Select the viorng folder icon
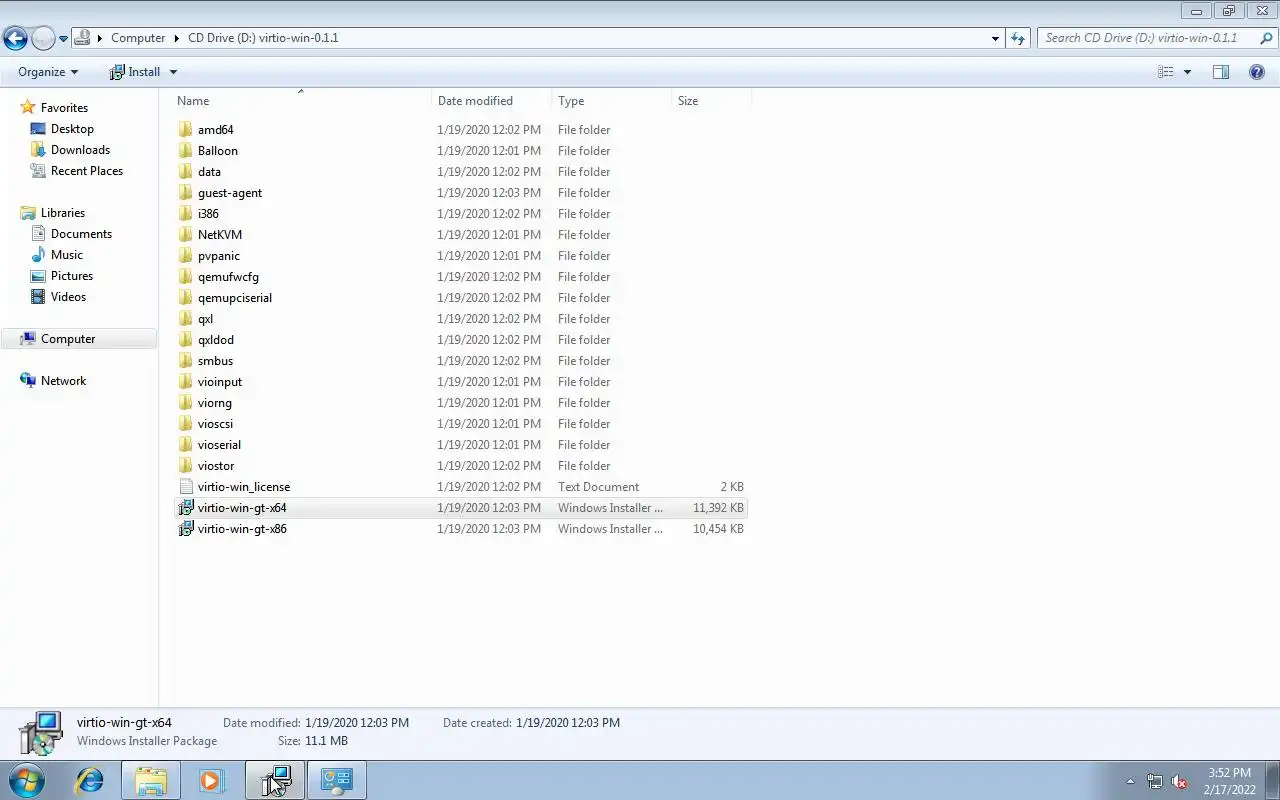 click(185, 403)
